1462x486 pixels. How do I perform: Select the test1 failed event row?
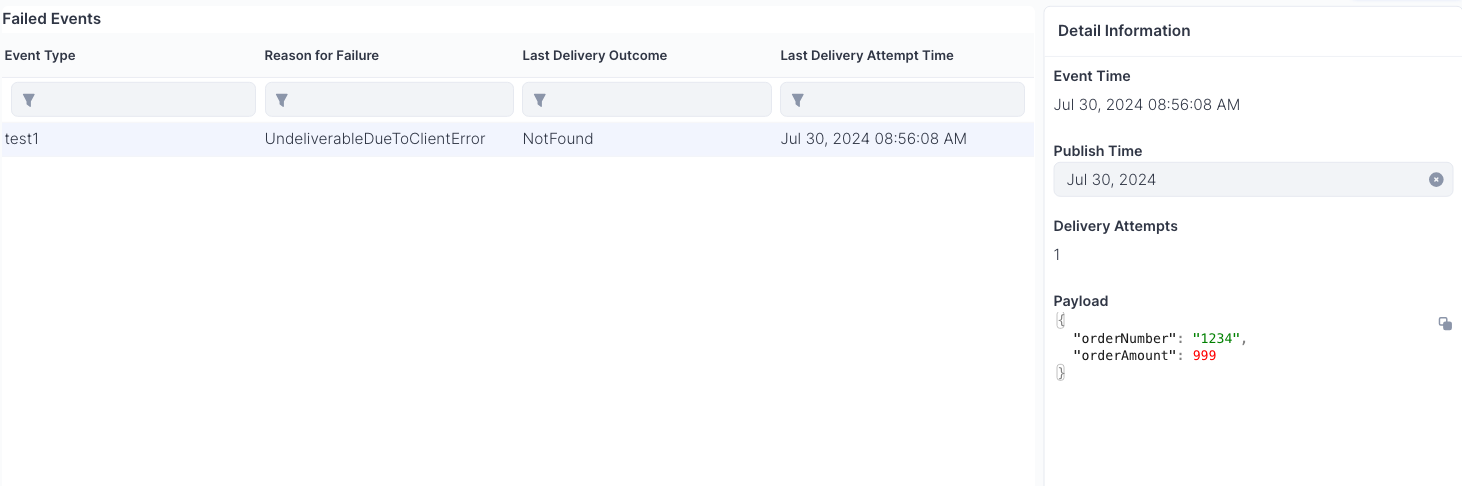point(21,139)
